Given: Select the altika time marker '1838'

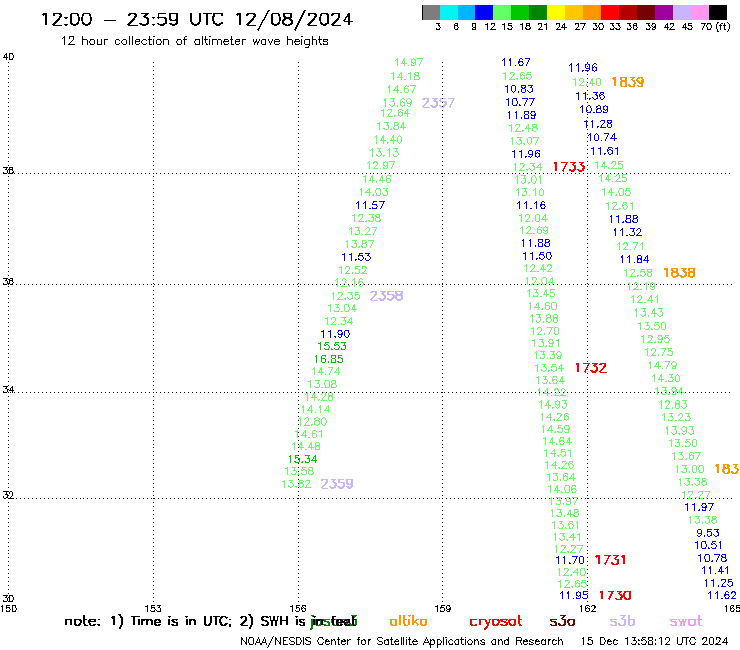Looking at the screenshot, I should (x=679, y=273).
